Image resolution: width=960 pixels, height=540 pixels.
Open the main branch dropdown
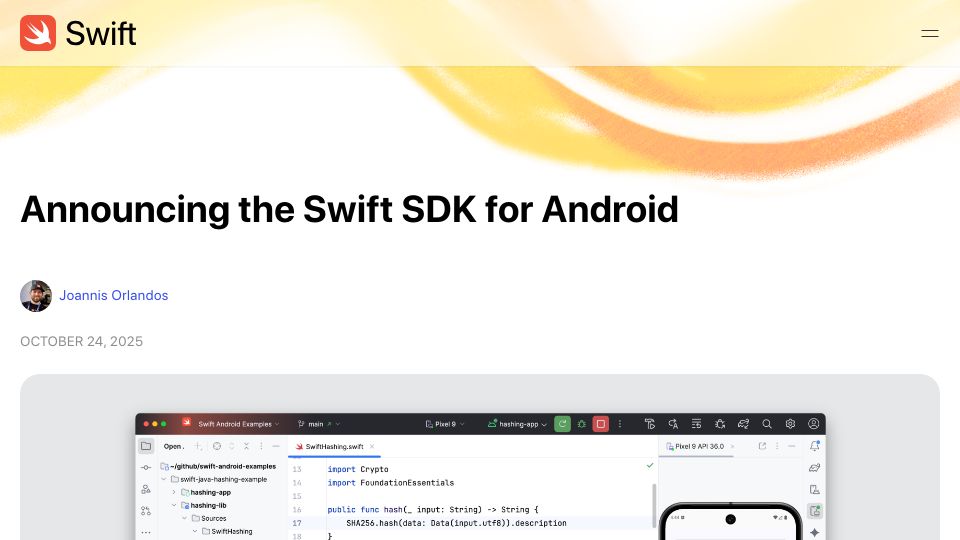coord(318,424)
